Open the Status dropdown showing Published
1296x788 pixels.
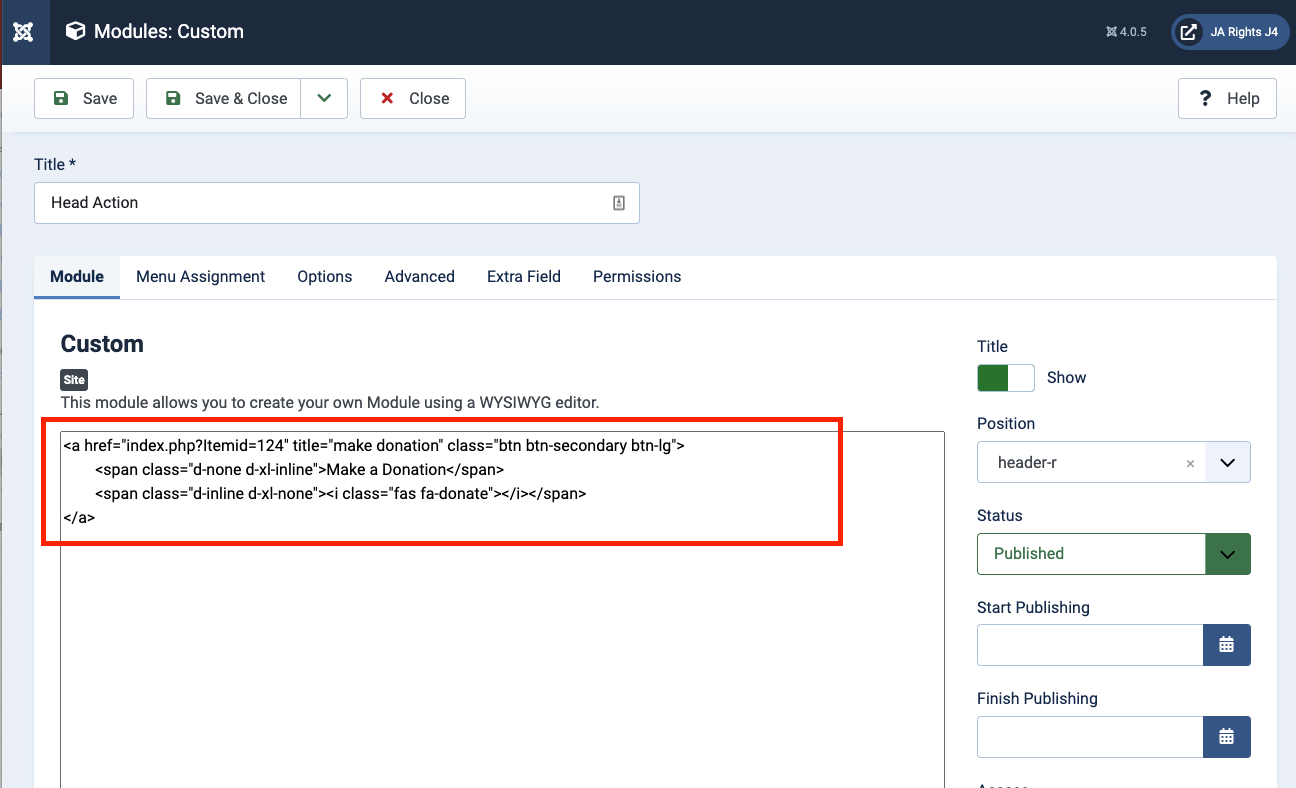pyautogui.click(x=1114, y=554)
